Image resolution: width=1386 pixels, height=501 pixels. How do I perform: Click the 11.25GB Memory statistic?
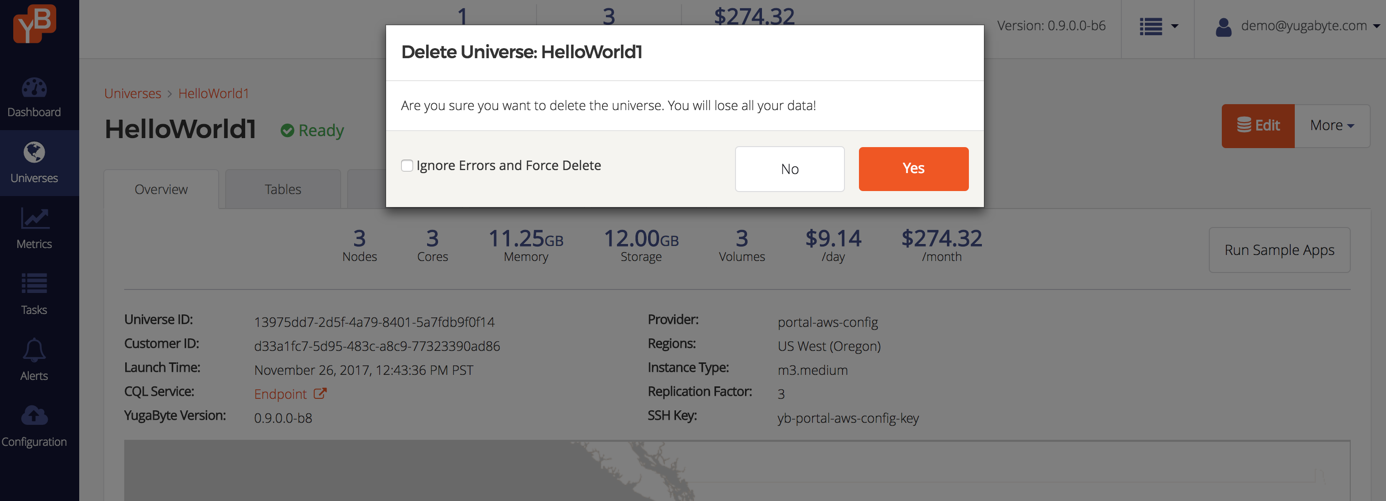526,245
